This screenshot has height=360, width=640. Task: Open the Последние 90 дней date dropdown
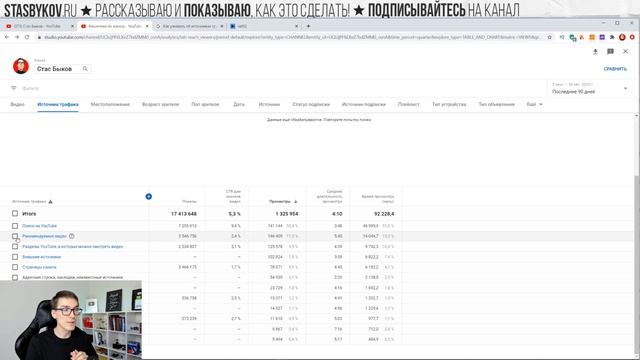coord(589,89)
